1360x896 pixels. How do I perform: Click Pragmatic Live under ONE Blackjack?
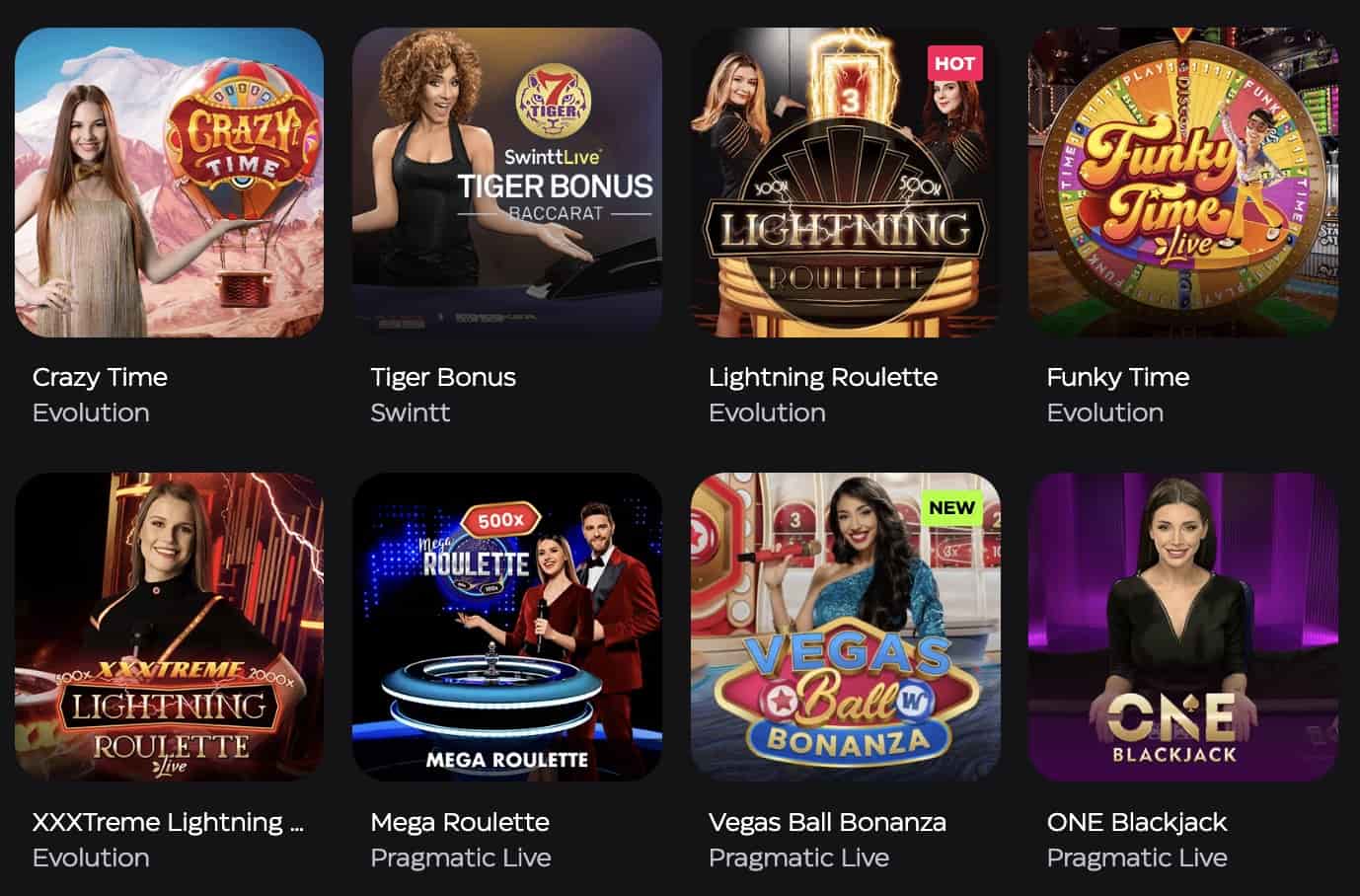pos(1137,858)
